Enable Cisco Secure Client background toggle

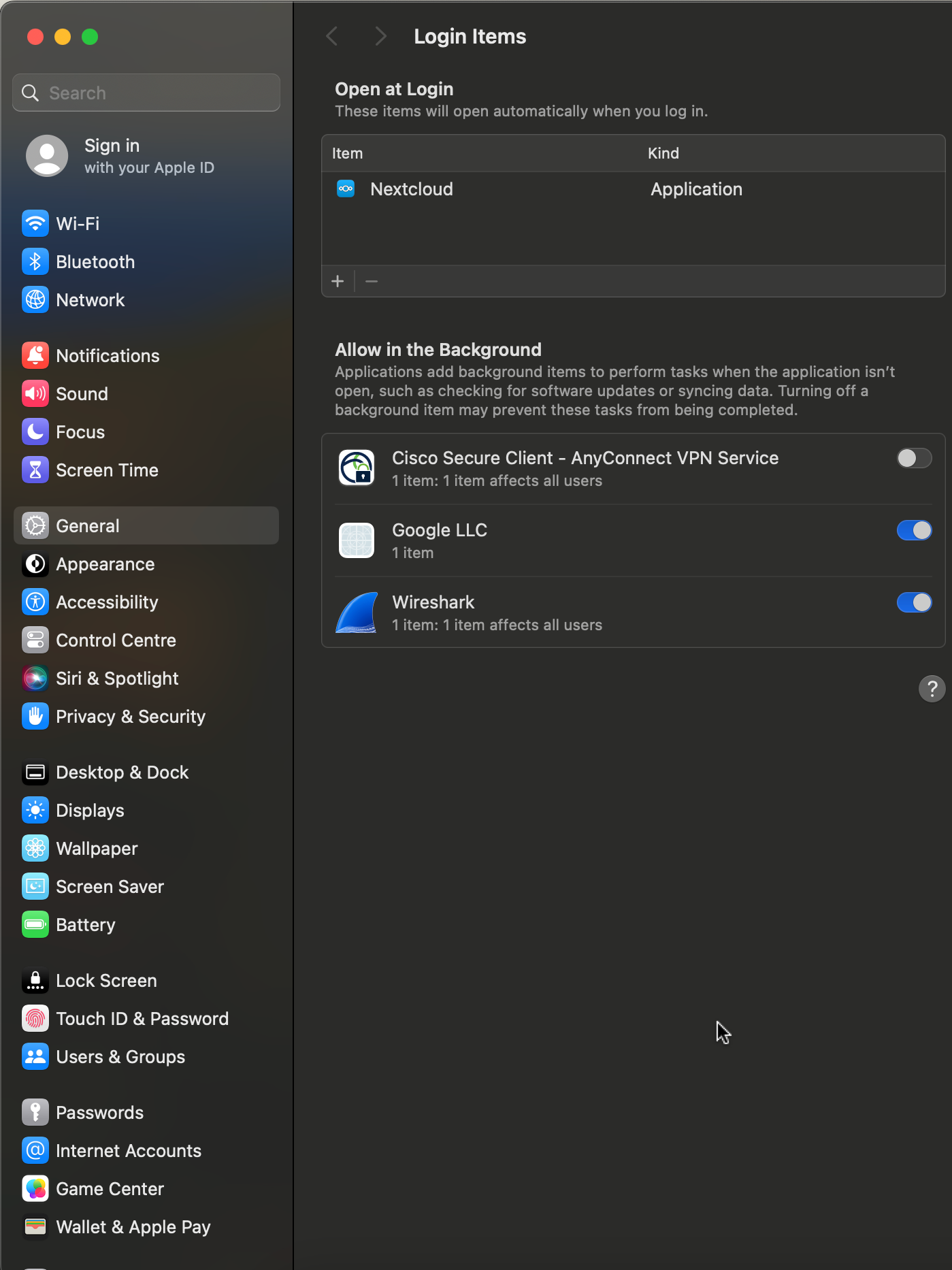click(913, 458)
